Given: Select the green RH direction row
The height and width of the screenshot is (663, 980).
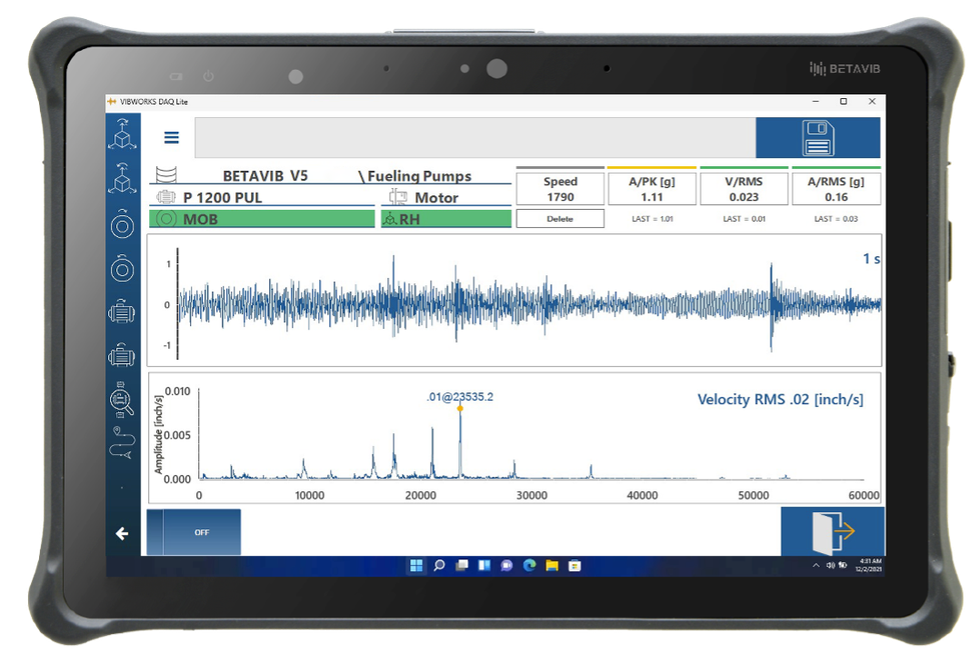Looking at the screenshot, I should click(x=446, y=219).
